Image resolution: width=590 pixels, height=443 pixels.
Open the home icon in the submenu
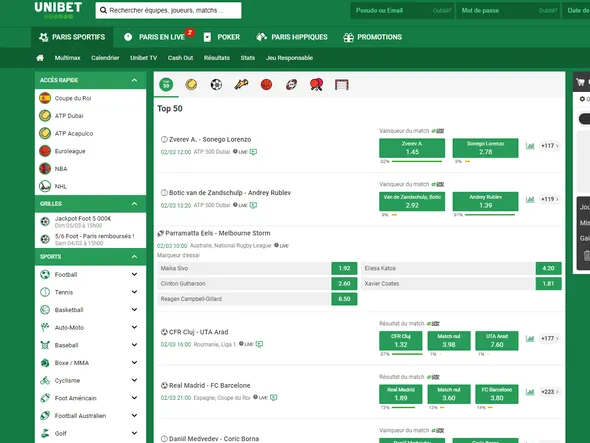coord(40,58)
